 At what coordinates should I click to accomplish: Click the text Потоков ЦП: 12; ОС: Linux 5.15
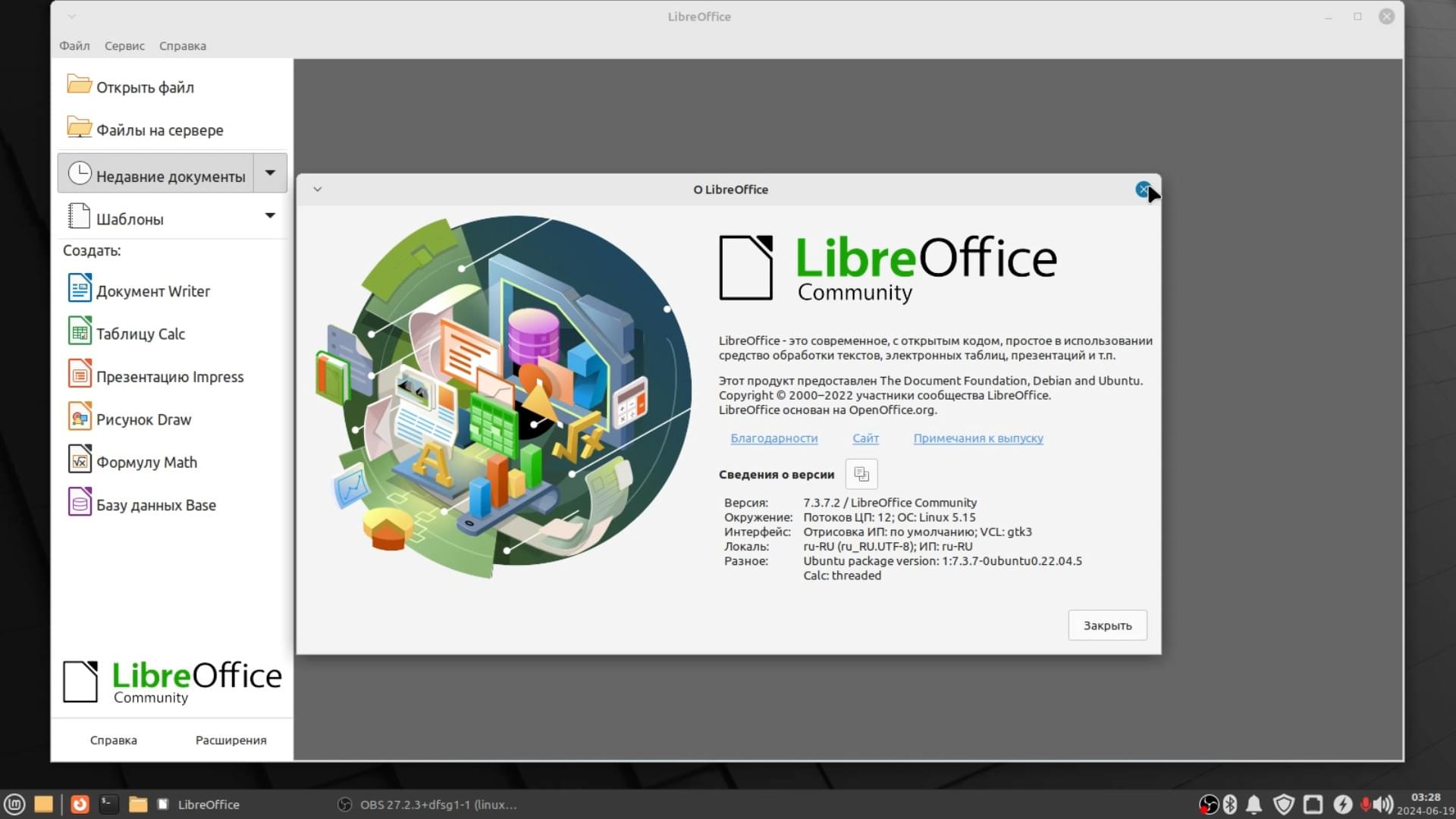[890, 517]
